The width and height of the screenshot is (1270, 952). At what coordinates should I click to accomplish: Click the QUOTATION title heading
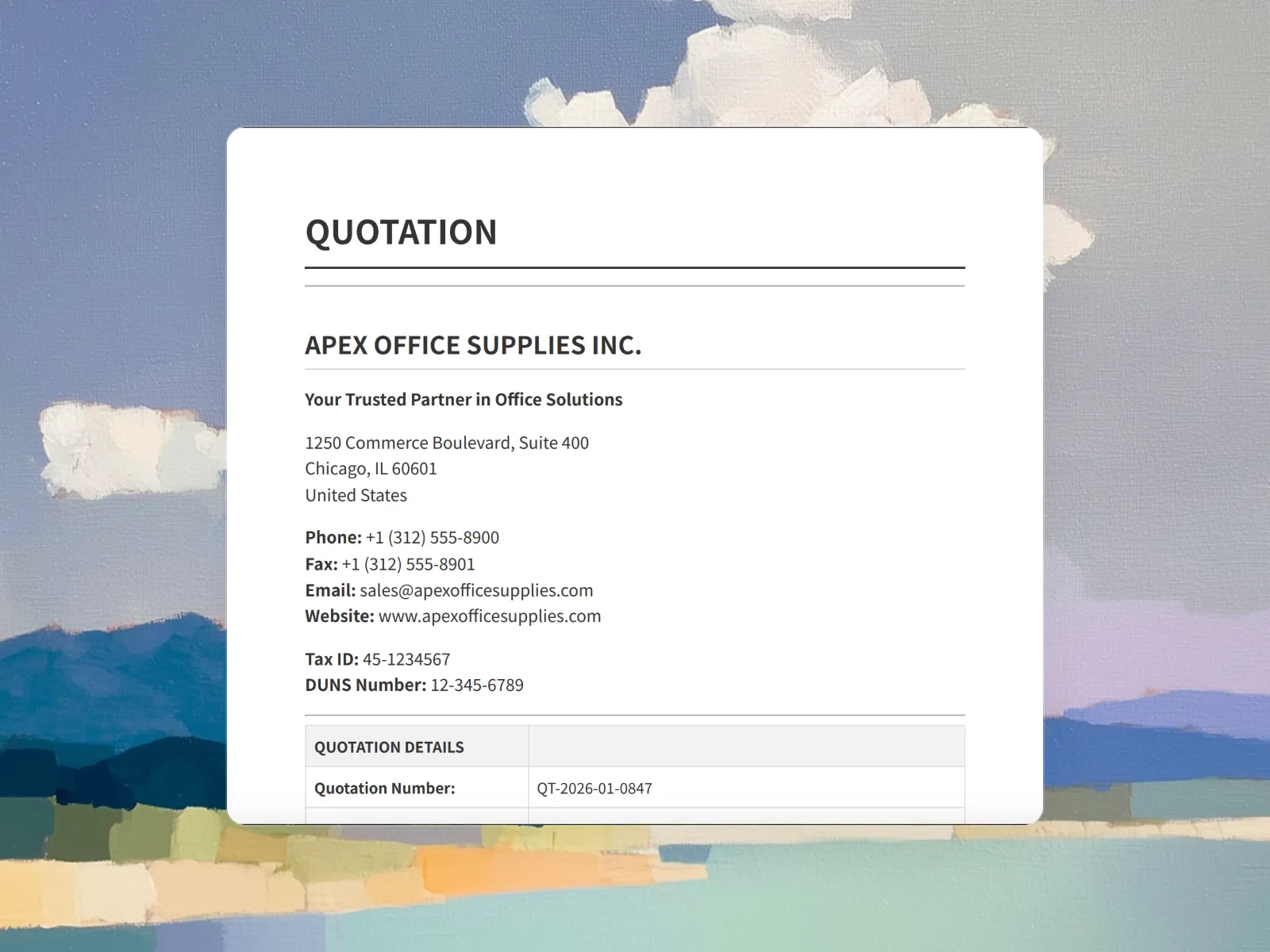tap(401, 232)
